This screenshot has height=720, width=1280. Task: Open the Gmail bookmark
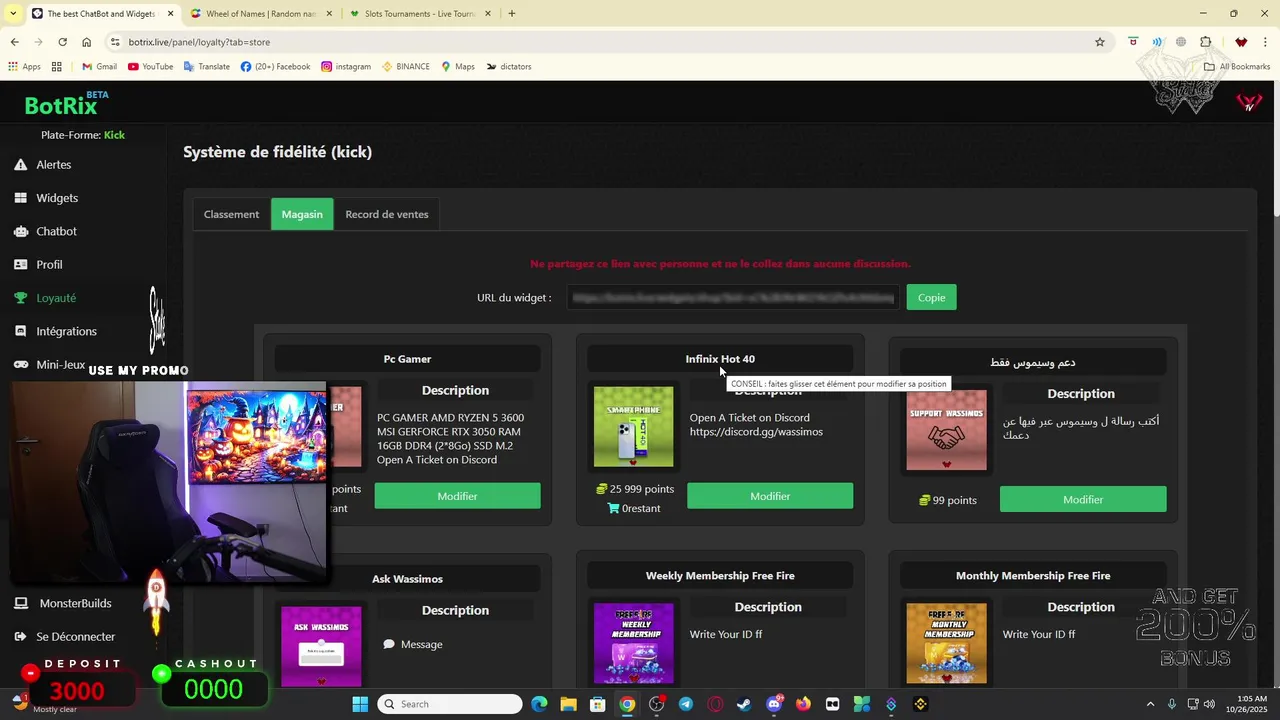[99, 67]
